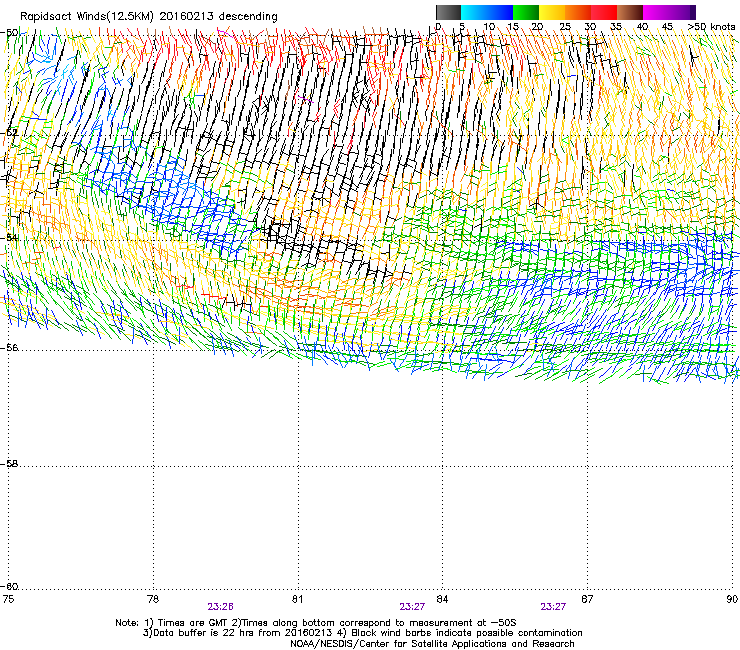This screenshot has width=740, height=650.
Task: Click the 'Times are GMT' note line
Action: click(x=316, y=623)
